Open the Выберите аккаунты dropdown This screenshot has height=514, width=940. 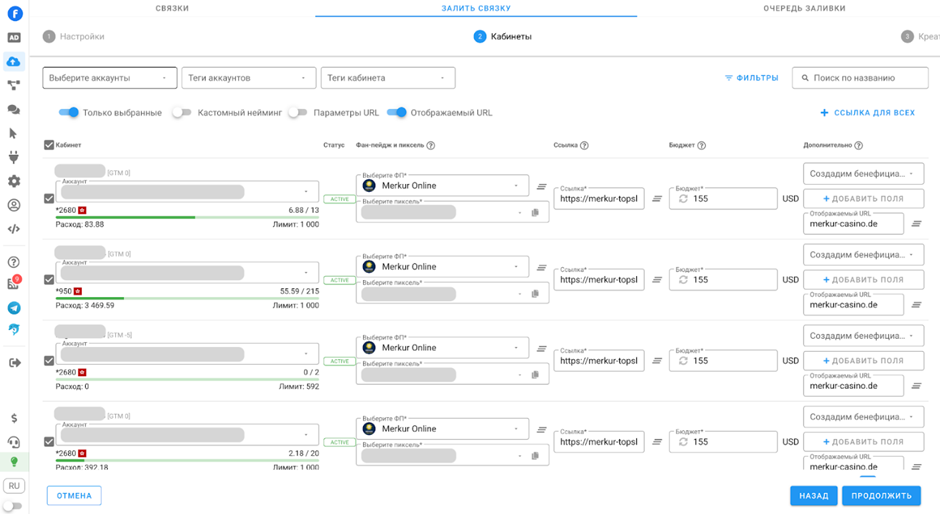[x=110, y=78]
